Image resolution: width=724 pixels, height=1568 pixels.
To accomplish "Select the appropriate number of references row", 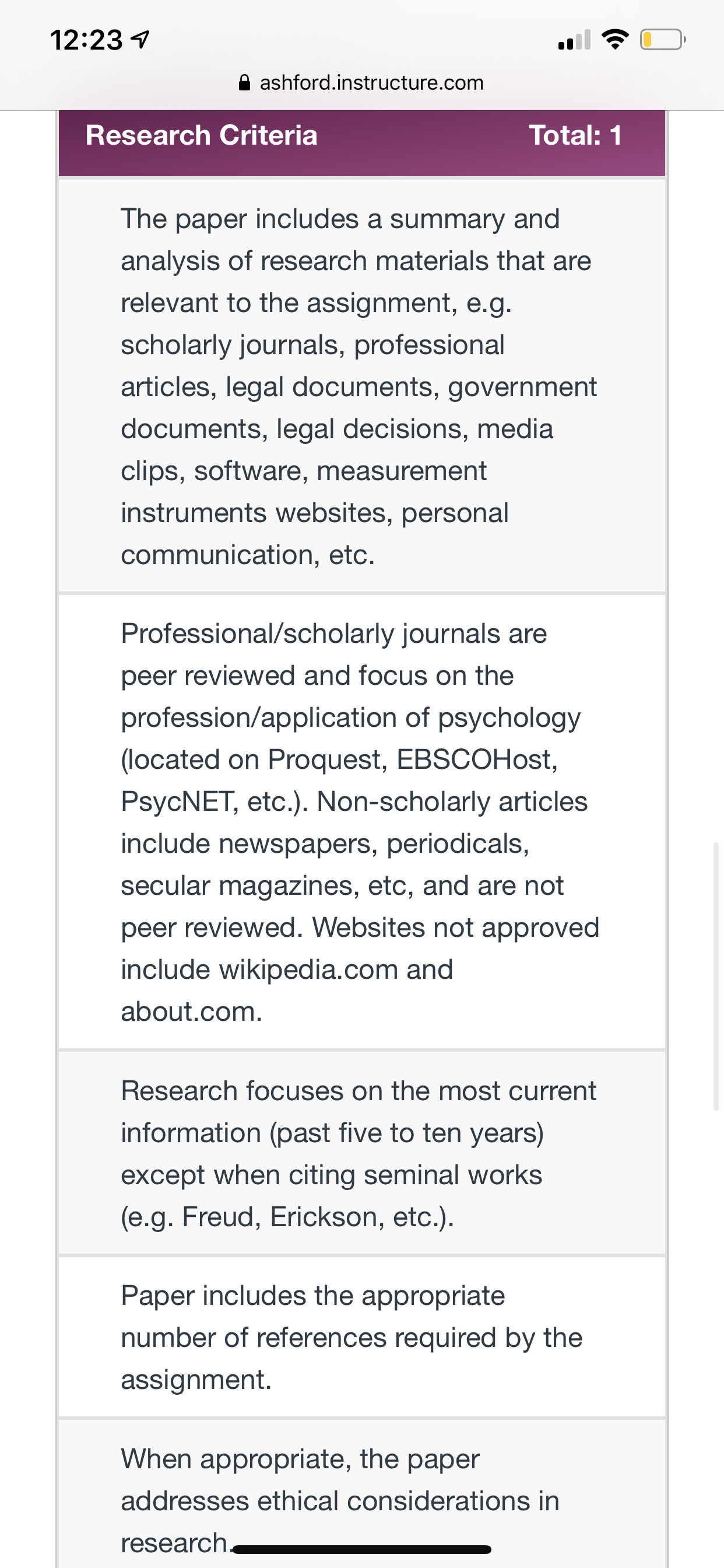I will (362, 1336).
